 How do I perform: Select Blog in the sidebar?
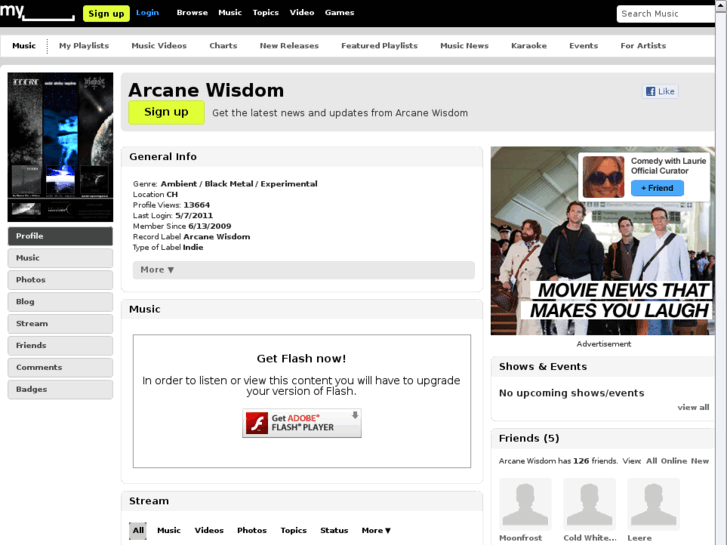pyautogui.click(x=60, y=301)
